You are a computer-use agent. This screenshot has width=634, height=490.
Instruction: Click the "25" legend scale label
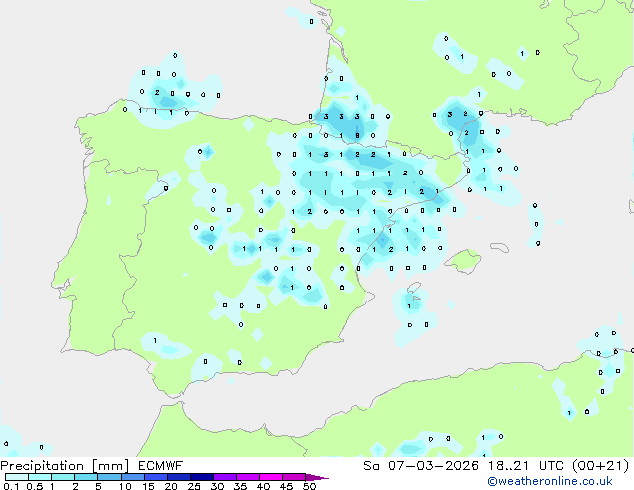click(194, 486)
